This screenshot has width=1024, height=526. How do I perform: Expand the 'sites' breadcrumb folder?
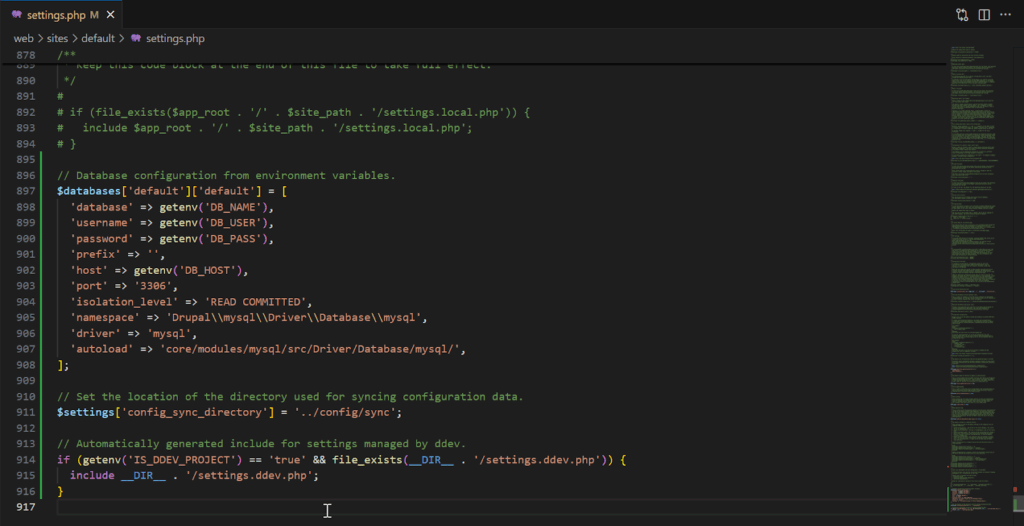click(55, 38)
